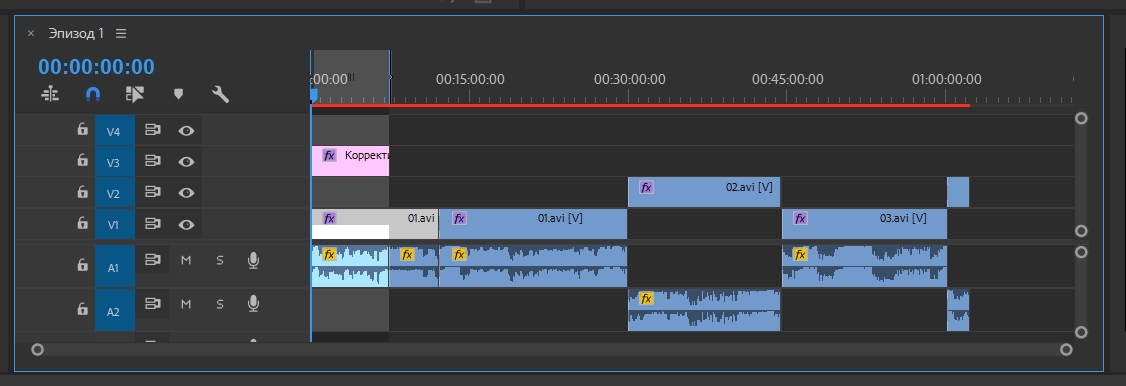Open timeline display settings wrench
Viewport: 1126px width, 386px height.
[x=220, y=94]
